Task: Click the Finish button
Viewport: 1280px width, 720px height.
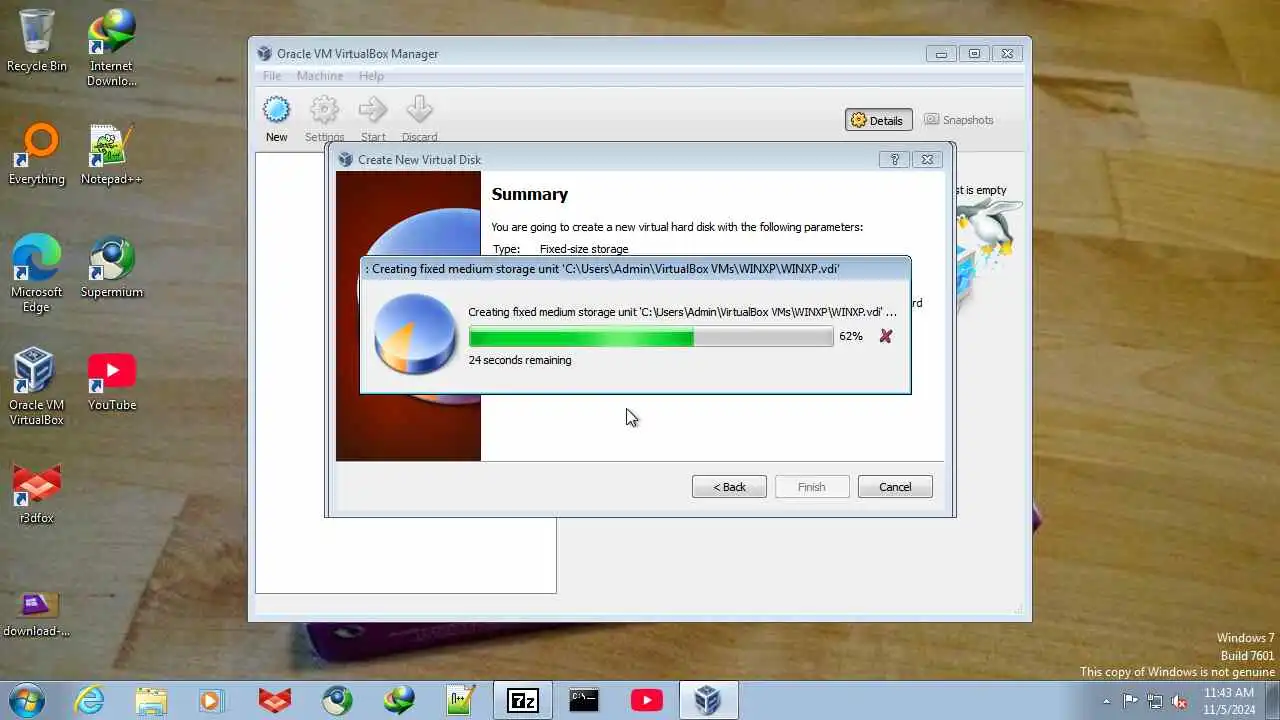Action: pos(812,487)
